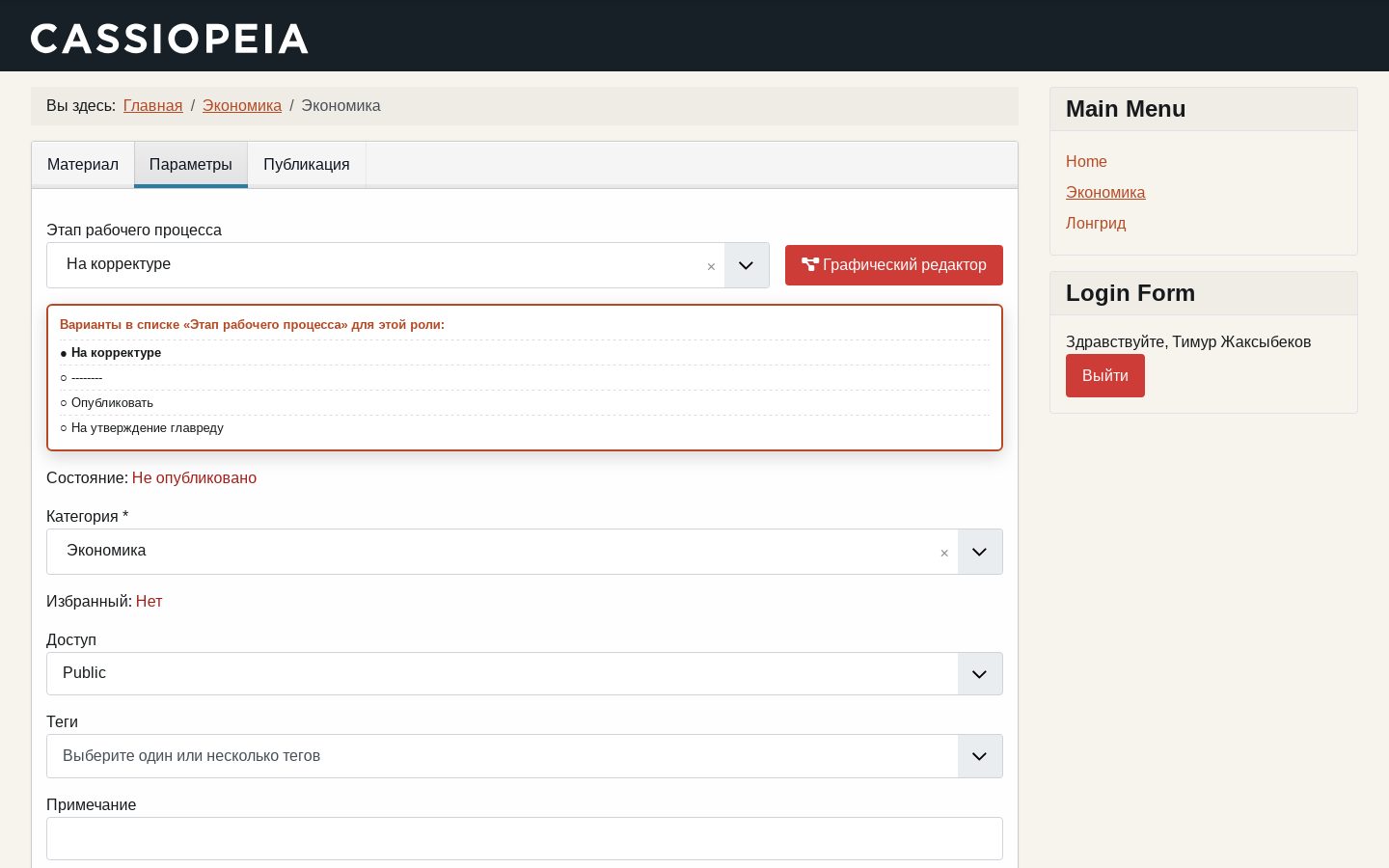The width and height of the screenshot is (1389, 868).
Task: Click the Выйти logout button
Action: point(1105,376)
